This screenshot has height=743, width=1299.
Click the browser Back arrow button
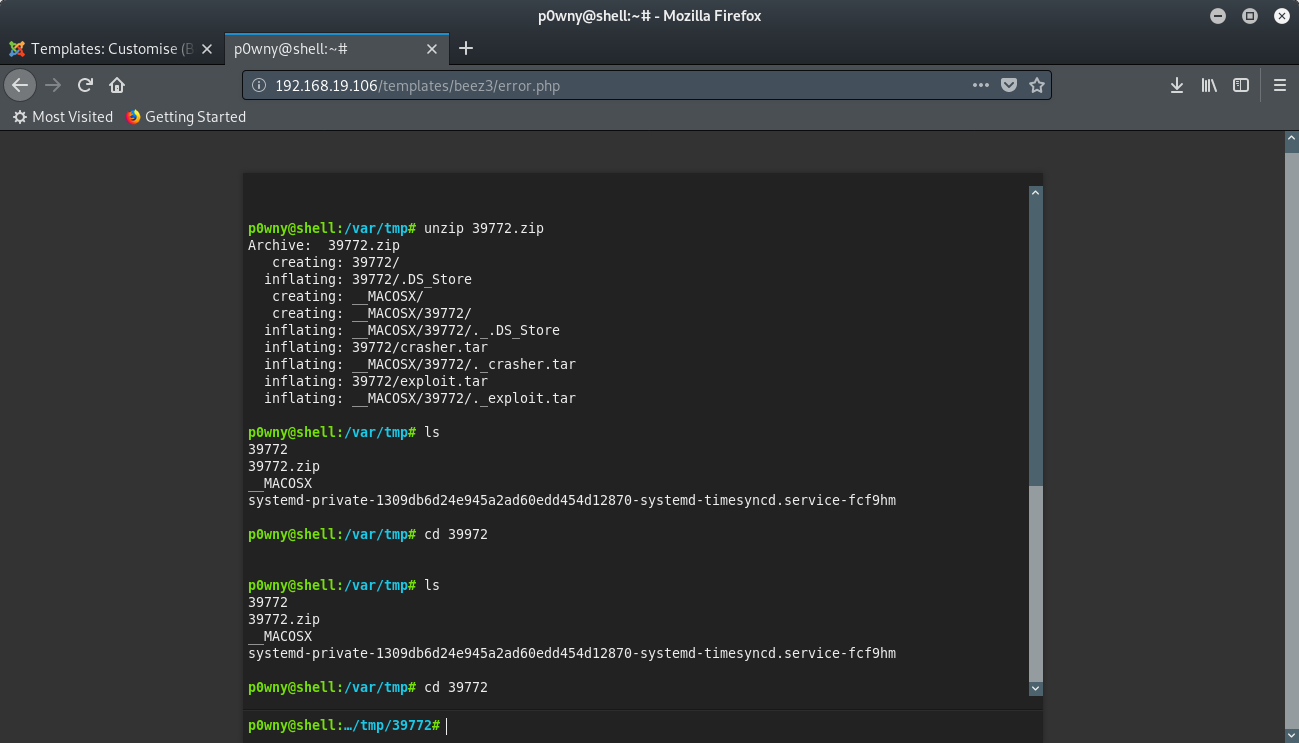pos(20,85)
